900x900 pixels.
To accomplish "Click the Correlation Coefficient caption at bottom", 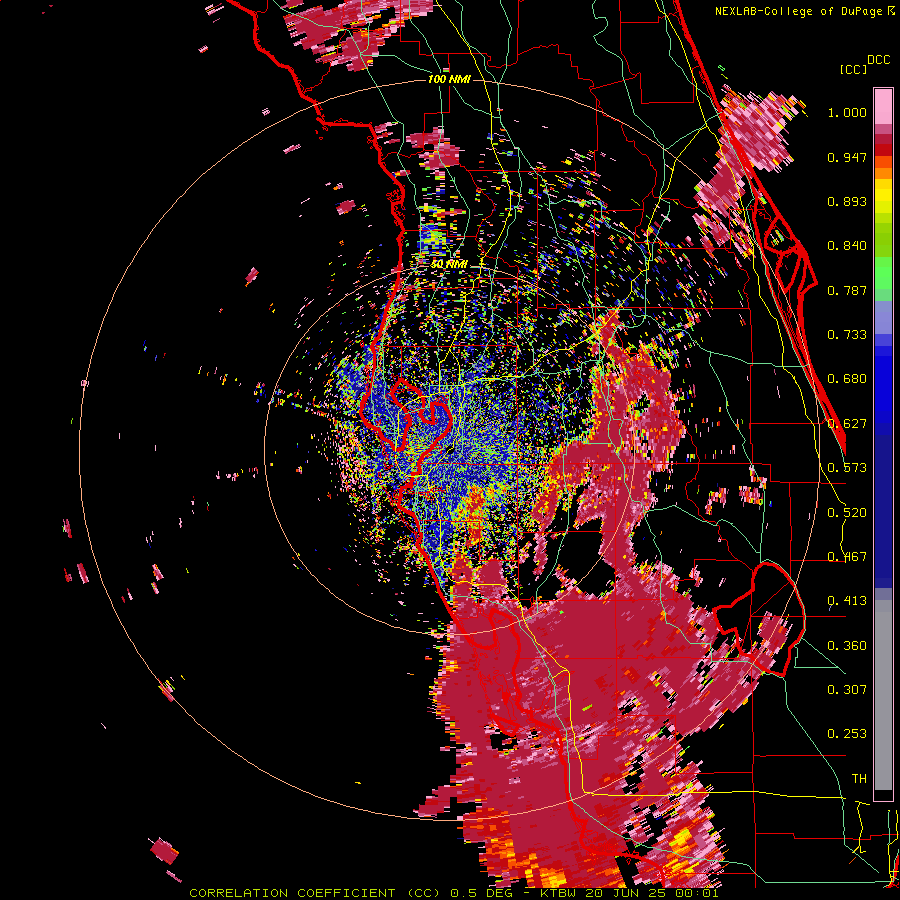I will 453,893.
